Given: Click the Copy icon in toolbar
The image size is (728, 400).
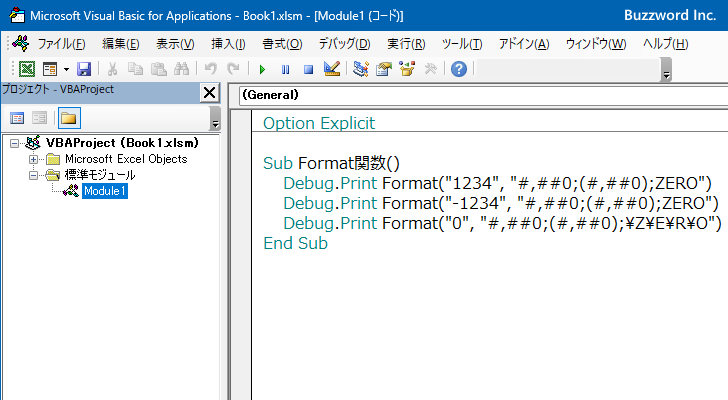Looking at the screenshot, I should pos(135,70).
